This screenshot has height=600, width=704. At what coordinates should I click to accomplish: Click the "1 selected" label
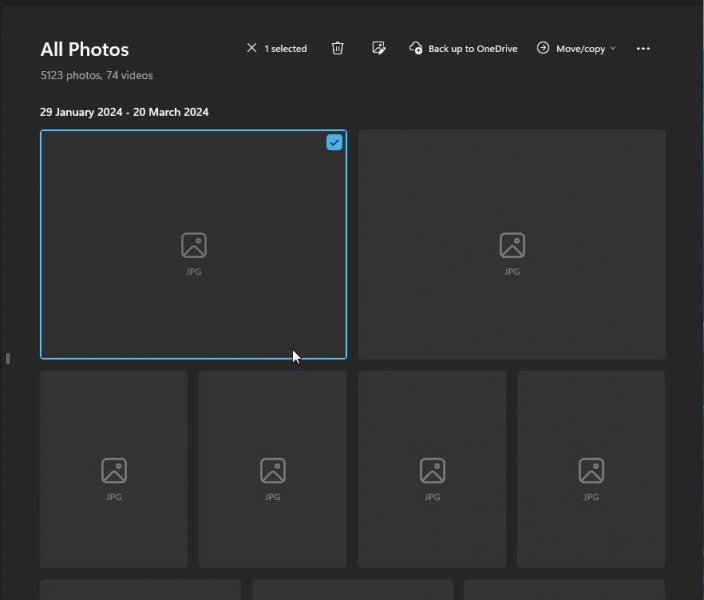tap(285, 48)
